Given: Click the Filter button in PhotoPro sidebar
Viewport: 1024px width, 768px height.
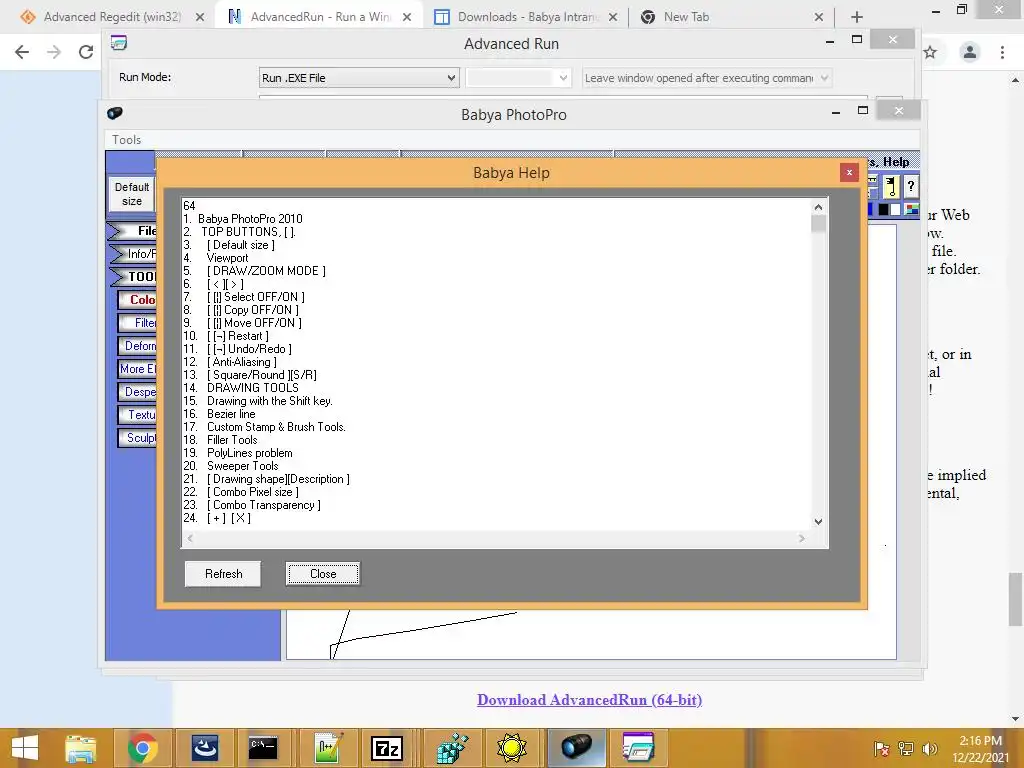Looking at the screenshot, I should 138,323.
